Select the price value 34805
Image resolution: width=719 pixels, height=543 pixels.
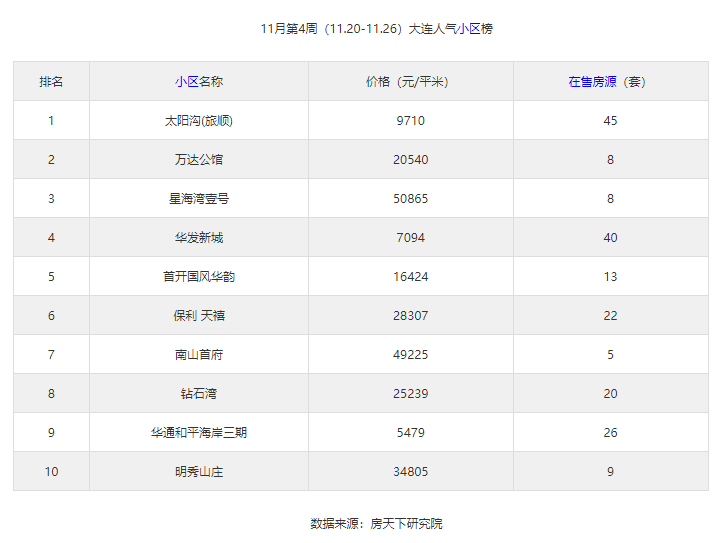(x=410, y=471)
